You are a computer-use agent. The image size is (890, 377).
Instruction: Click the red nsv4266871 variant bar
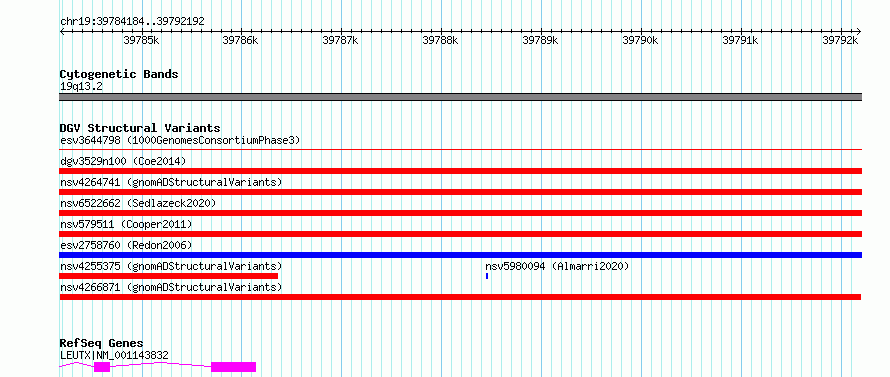[460, 297]
